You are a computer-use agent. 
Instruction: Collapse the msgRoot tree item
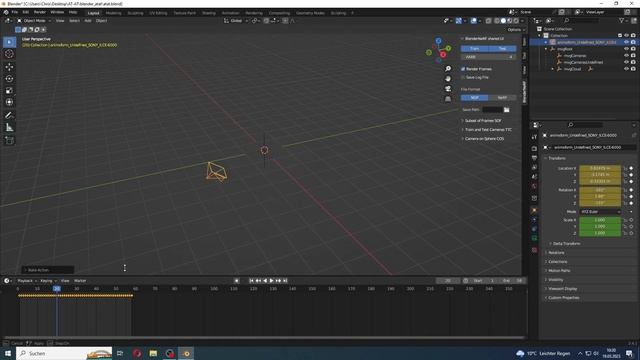click(x=546, y=49)
